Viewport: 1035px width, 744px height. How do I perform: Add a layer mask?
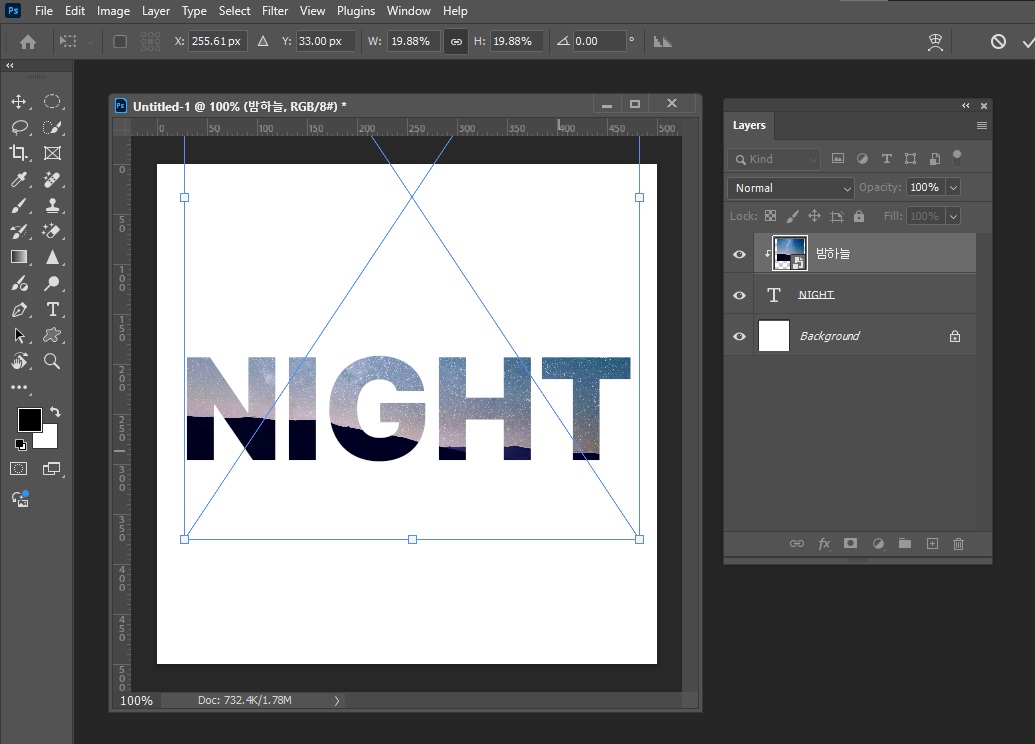pyautogui.click(x=850, y=543)
